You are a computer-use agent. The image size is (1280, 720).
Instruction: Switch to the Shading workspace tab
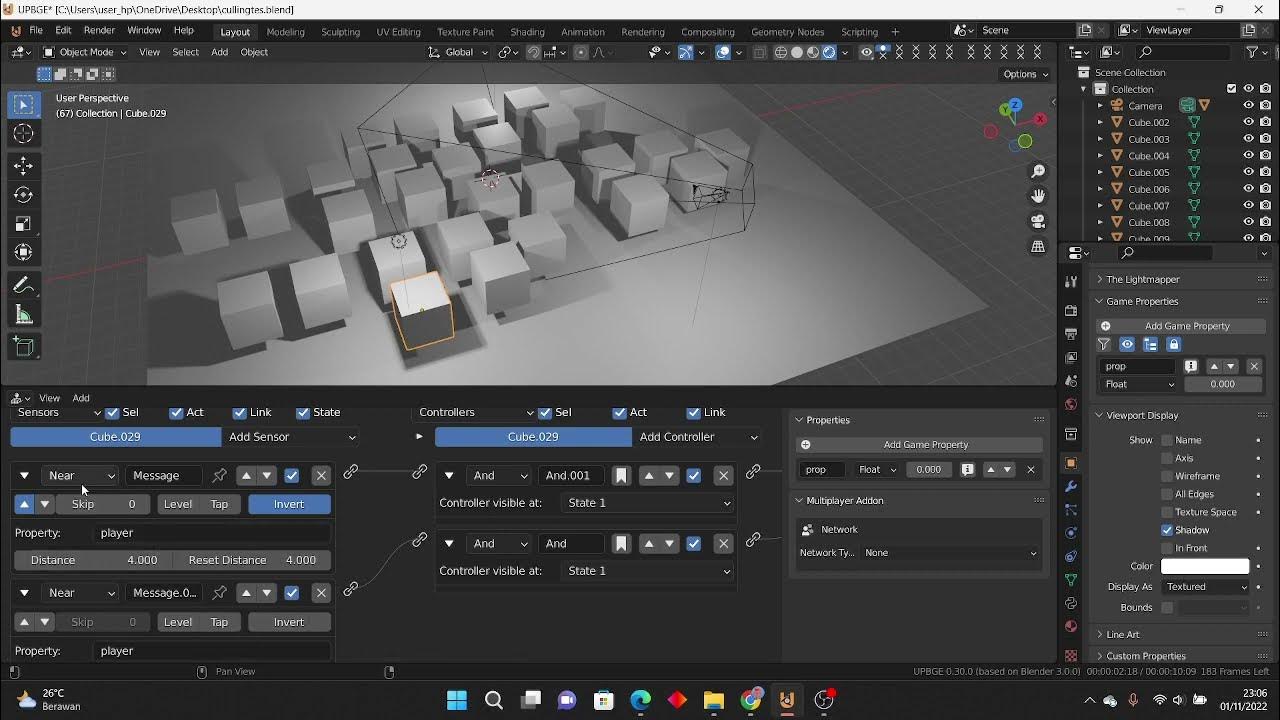click(x=527, y=32)
